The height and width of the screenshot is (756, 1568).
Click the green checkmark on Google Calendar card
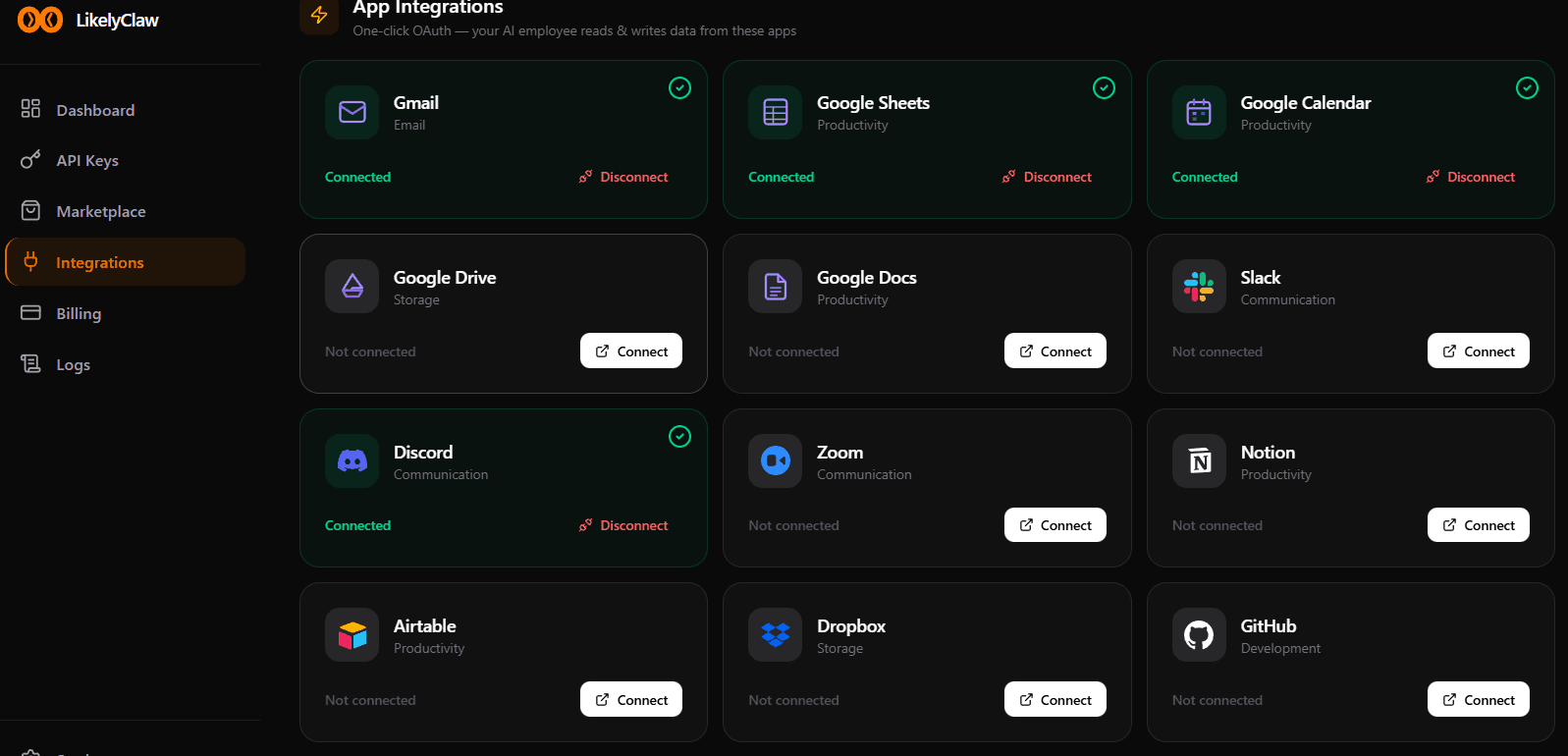[x=1527, y=87]
